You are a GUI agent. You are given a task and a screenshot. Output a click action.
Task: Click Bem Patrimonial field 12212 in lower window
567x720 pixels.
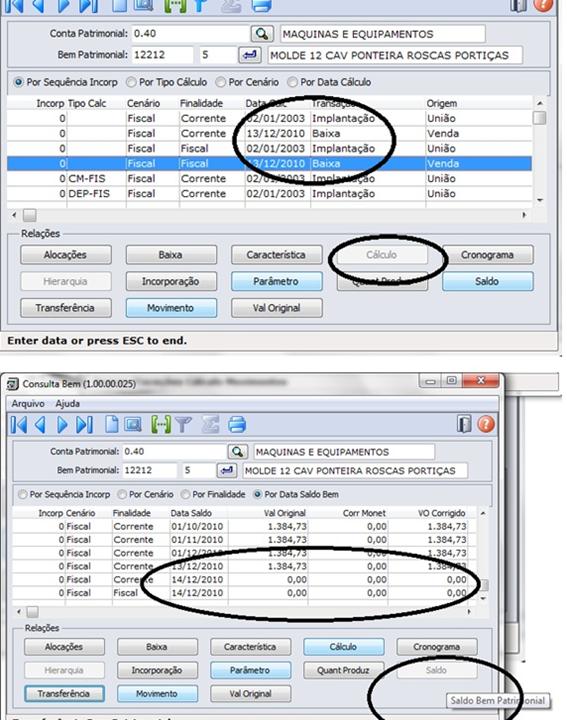coord(150,470)
